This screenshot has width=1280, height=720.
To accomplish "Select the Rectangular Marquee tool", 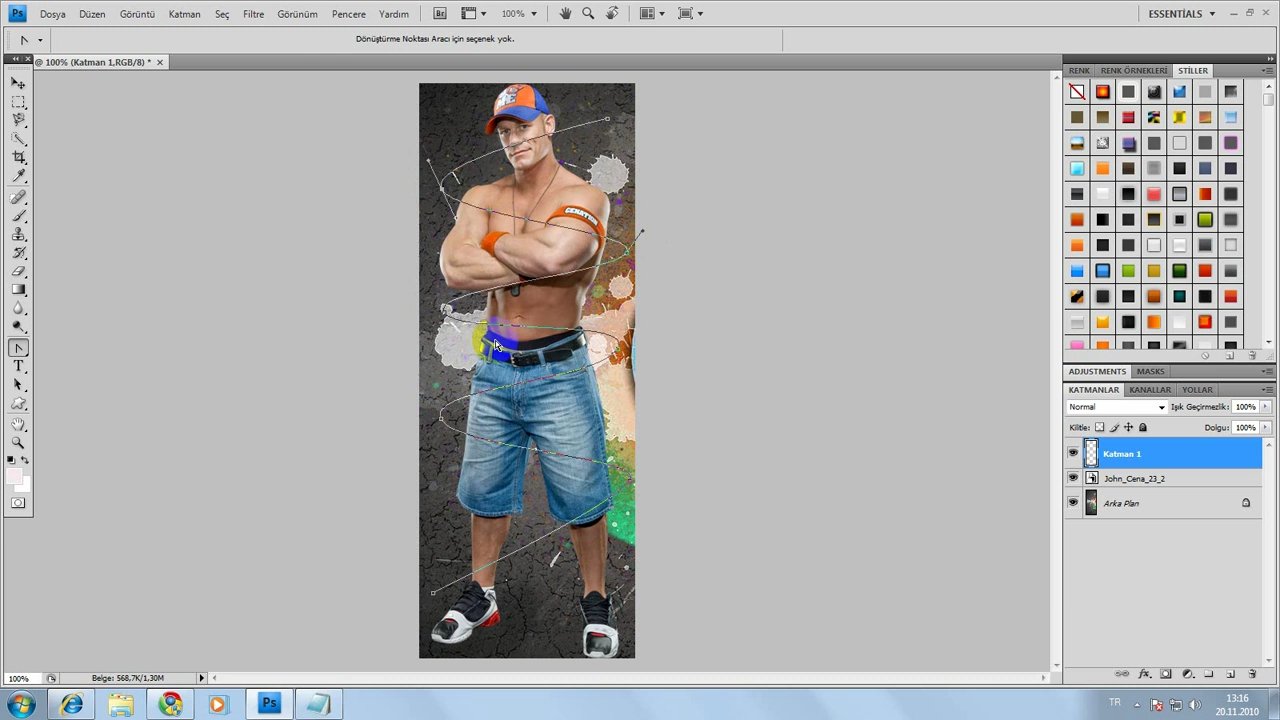I will tap(18, 102).
